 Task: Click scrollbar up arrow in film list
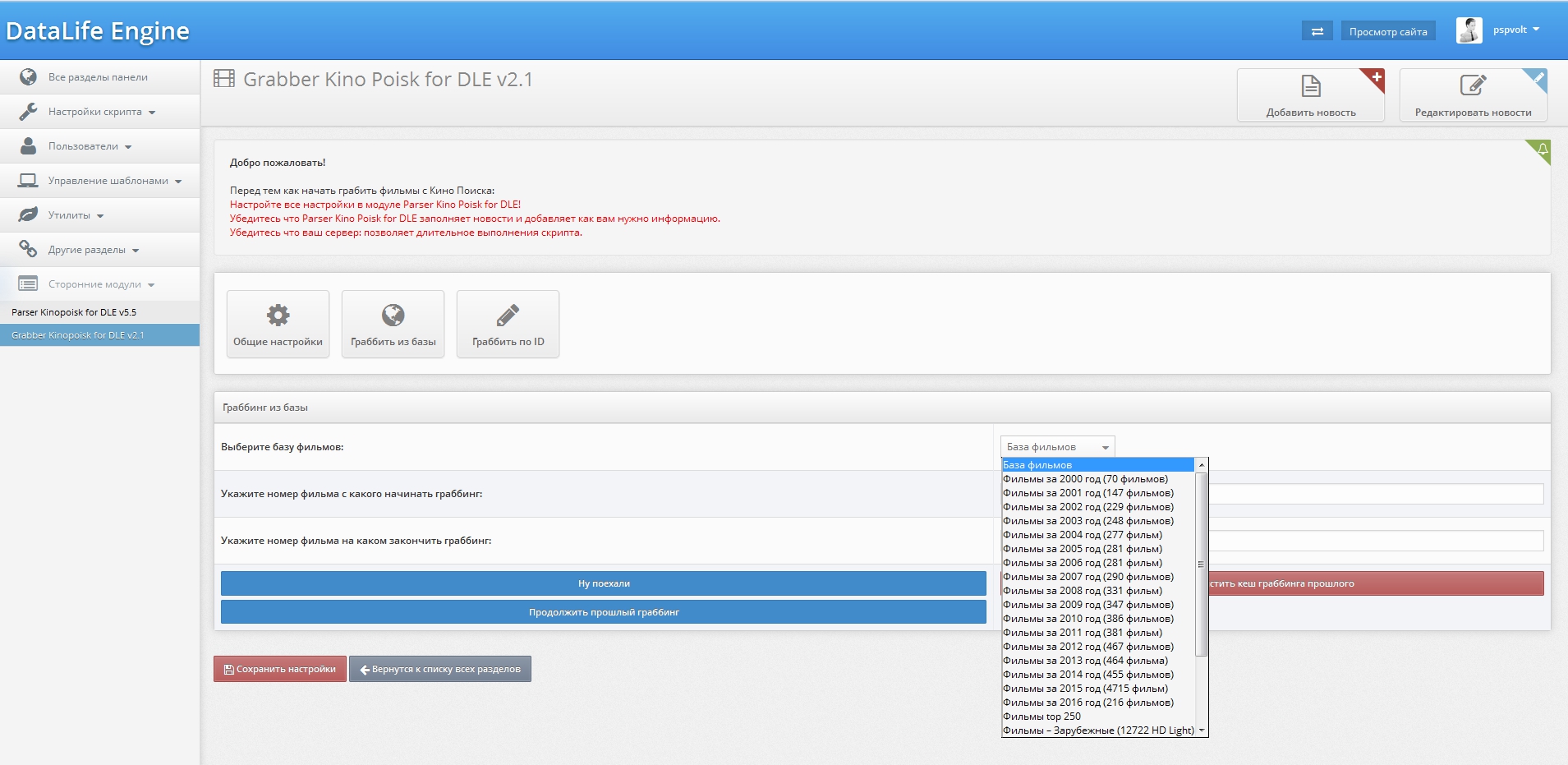point(1202,464)
